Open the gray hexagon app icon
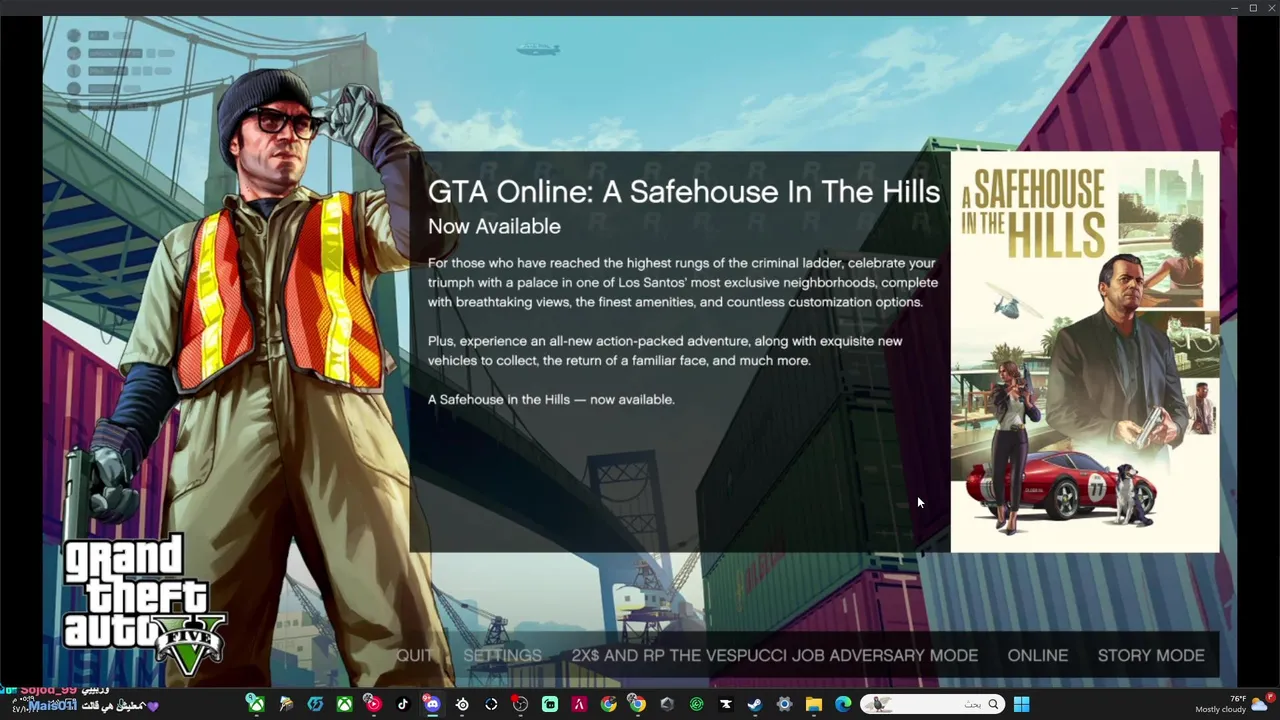This screenshot has width=1280, height=720. (667, 704)
